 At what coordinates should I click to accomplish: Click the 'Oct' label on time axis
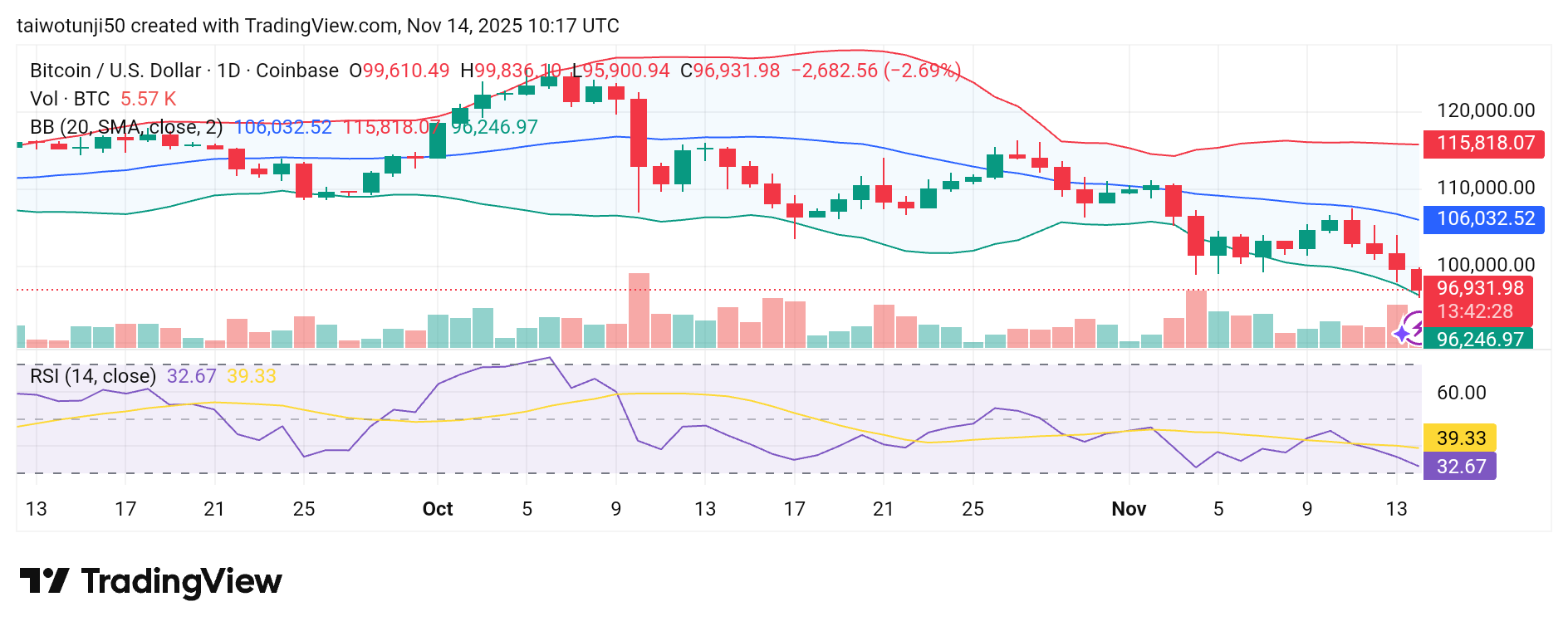(438, 509)
